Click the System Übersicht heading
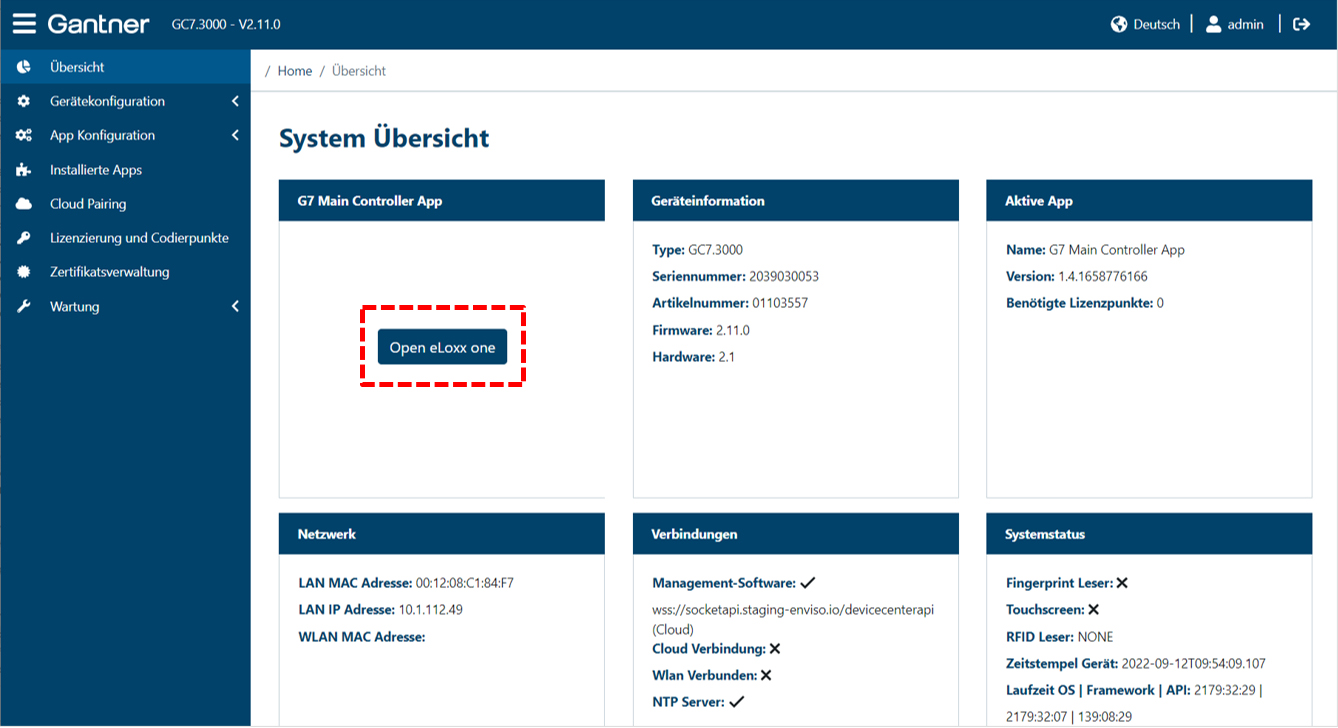 tap(384, 138)
